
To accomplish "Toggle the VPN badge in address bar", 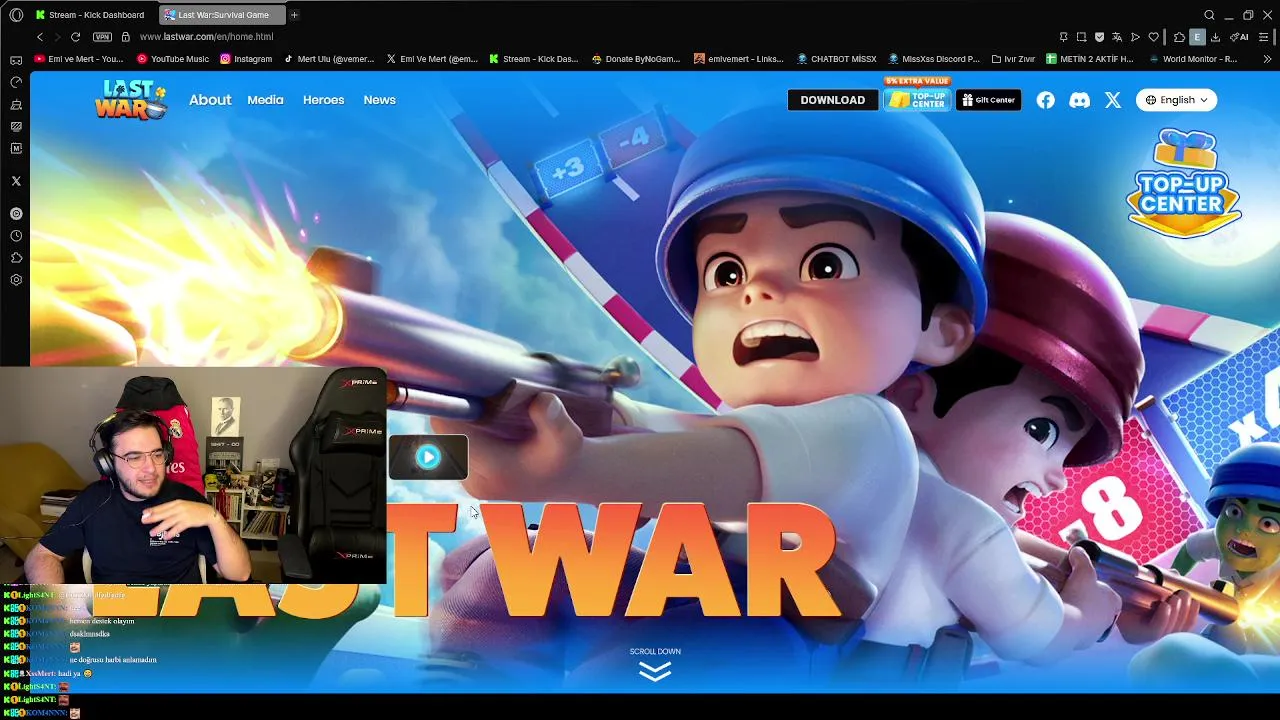I will [x=102, y=37].
